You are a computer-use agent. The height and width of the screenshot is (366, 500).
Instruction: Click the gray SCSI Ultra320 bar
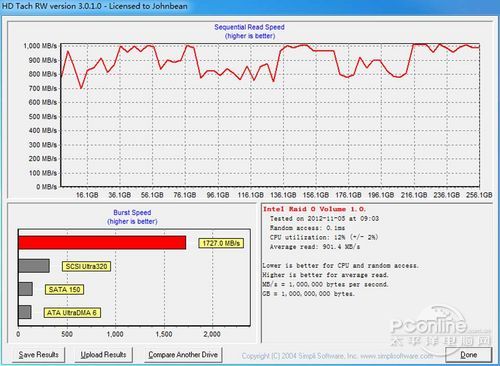point(34,266)
